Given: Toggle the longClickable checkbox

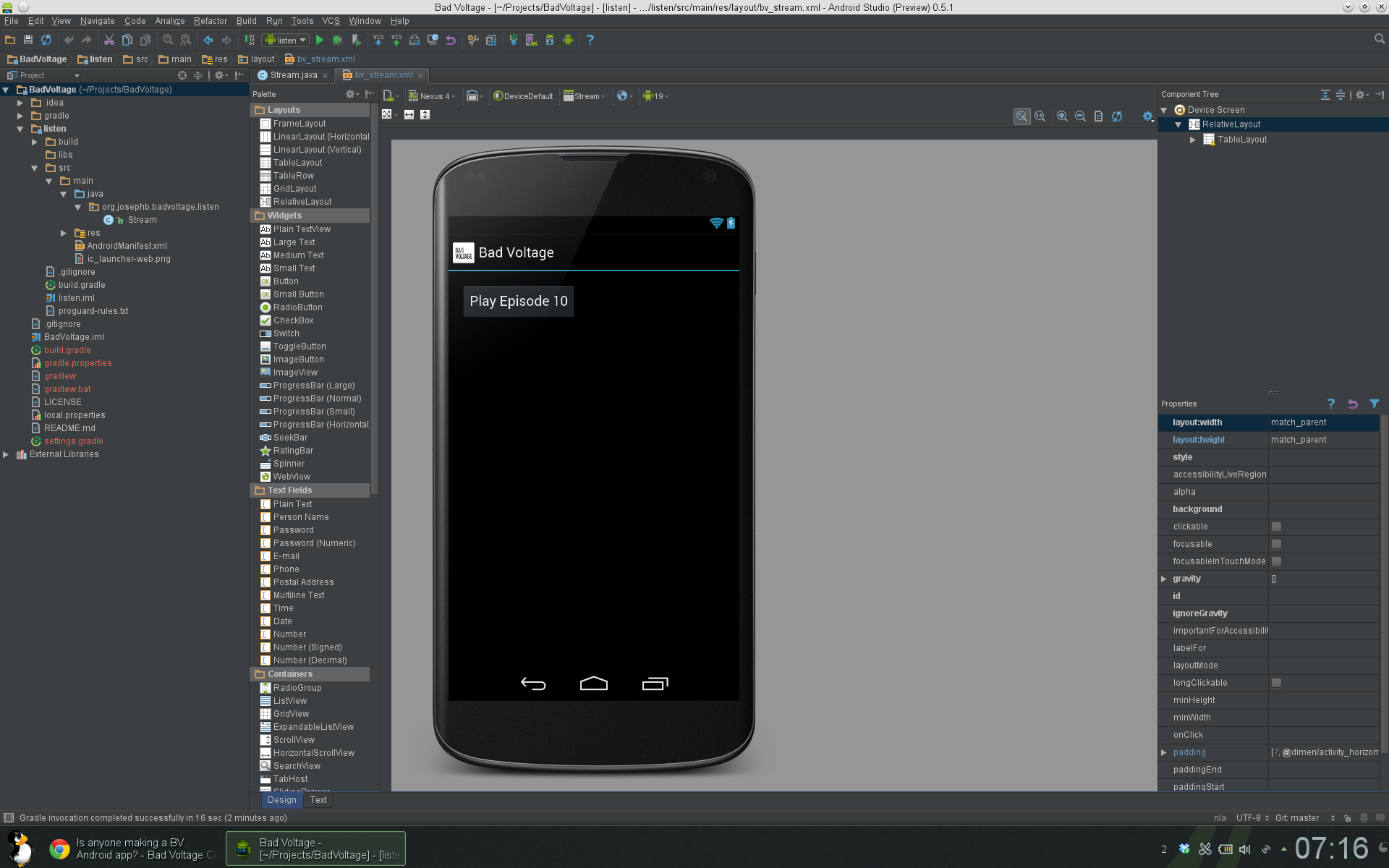Looking at the screenshot, I should (1276, 683).
